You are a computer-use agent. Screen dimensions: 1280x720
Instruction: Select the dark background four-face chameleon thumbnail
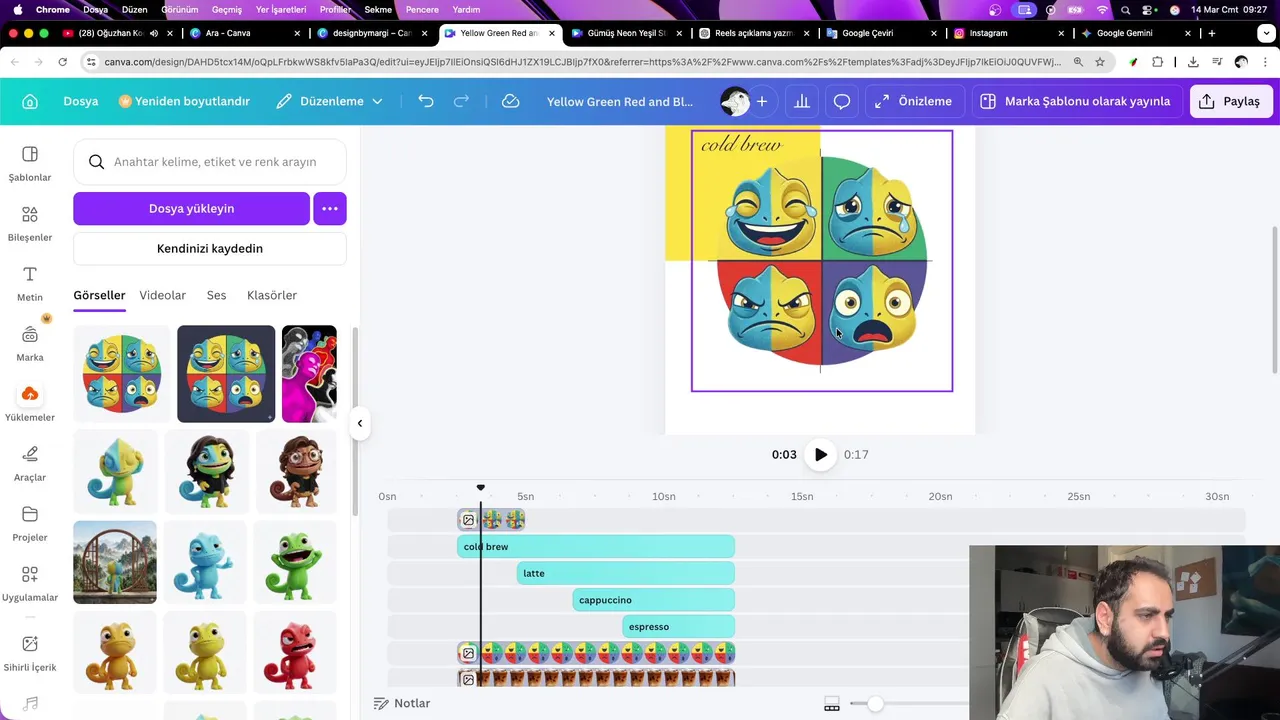(x=226, y=374)
